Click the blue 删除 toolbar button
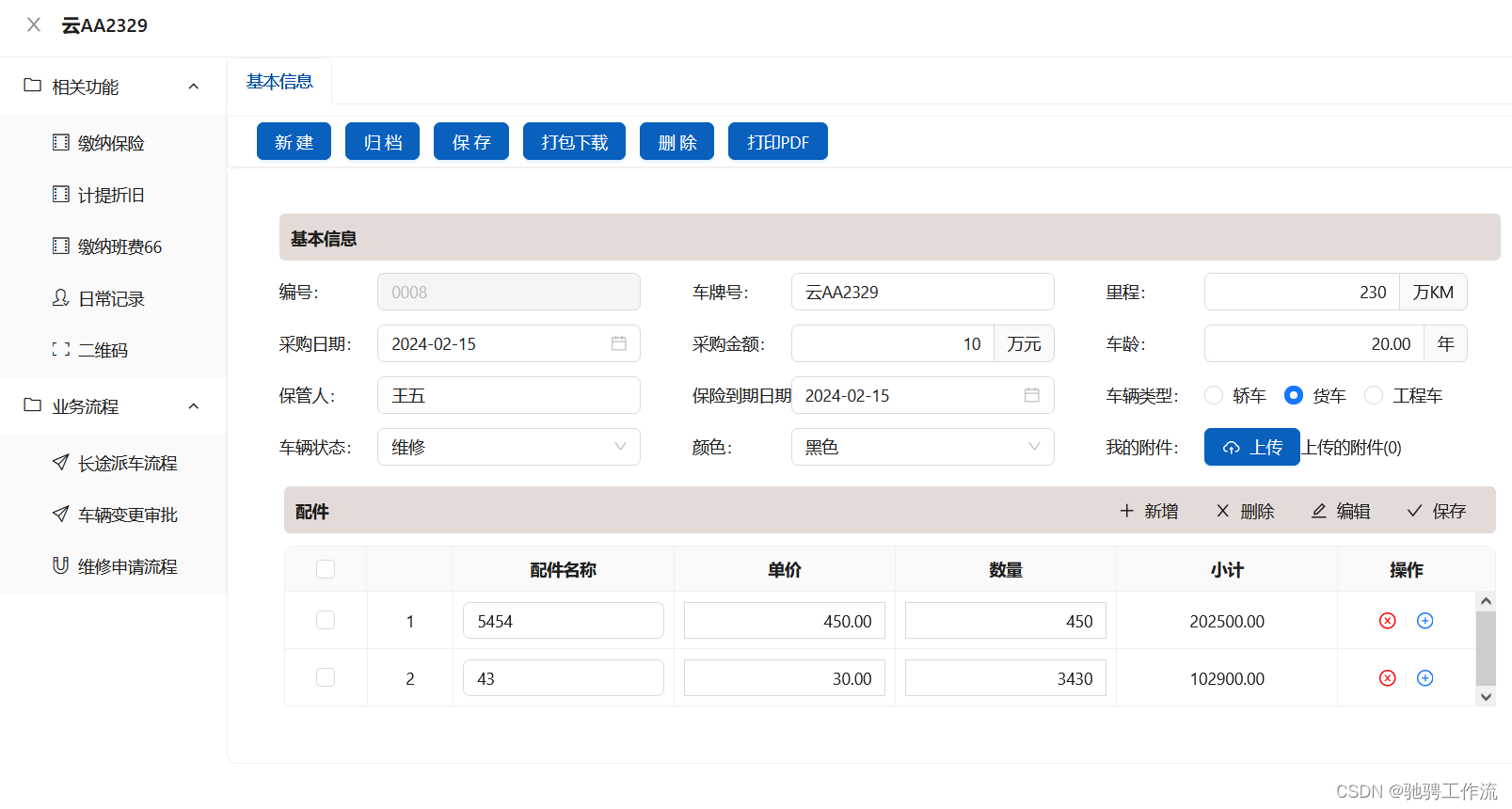1512x809 pixels. pyautogui.click(x=676, y=141)
